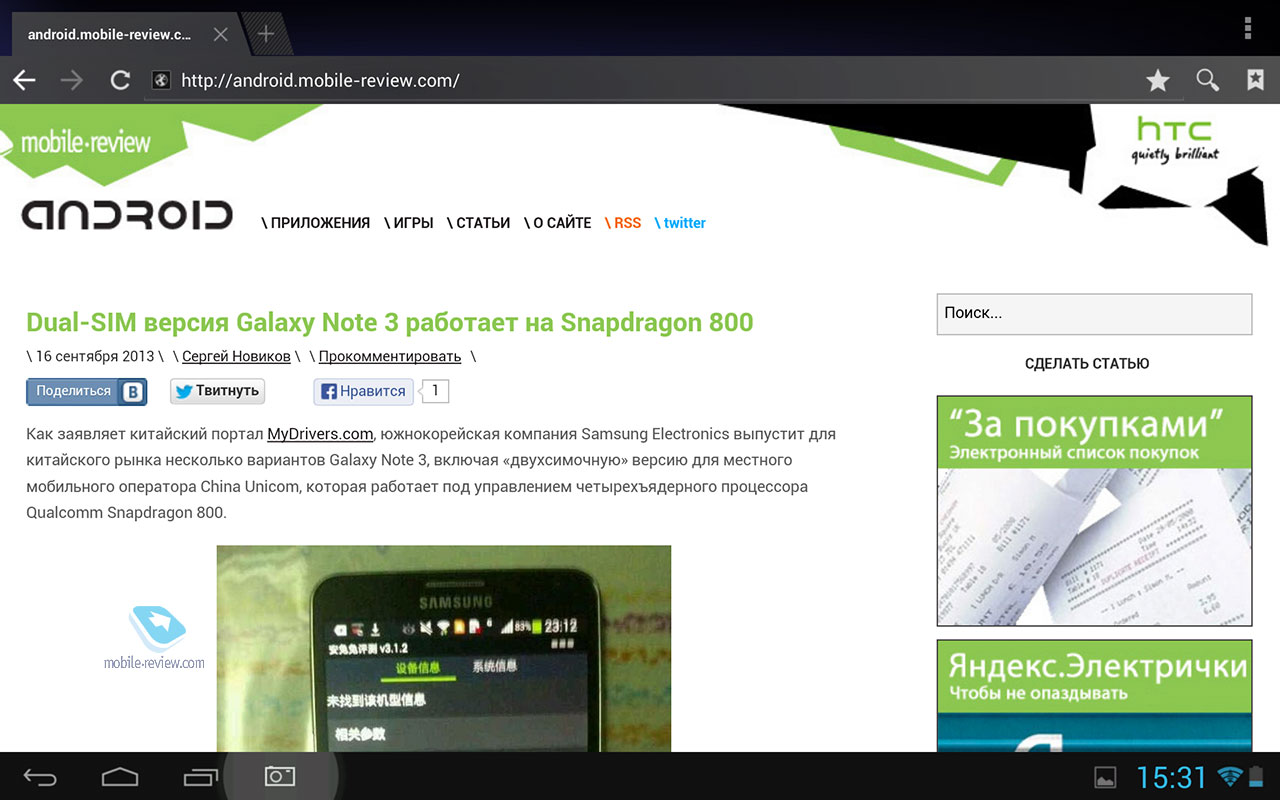Focus the Поиск... search field

1094,314
